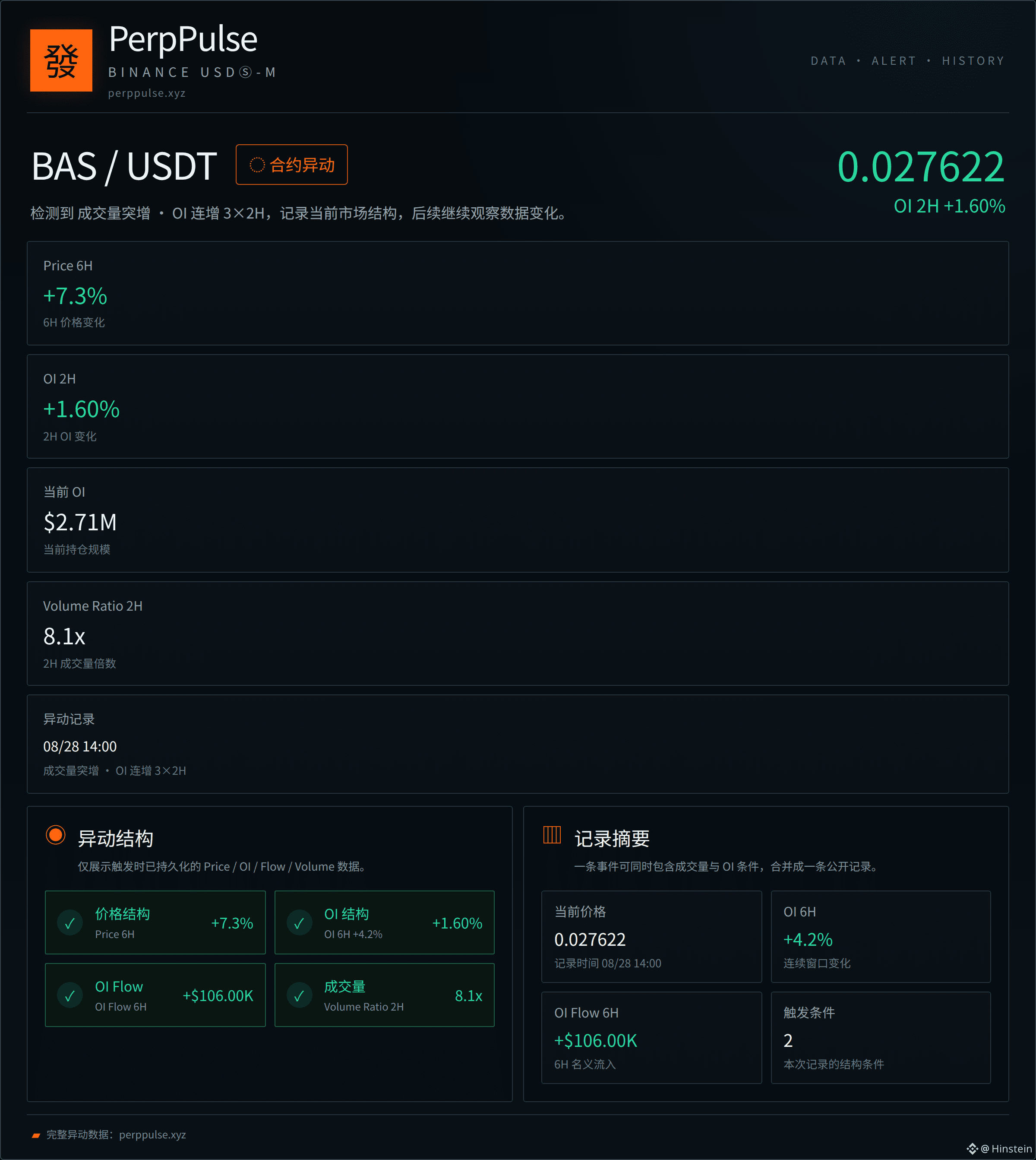Click the +1.60% value in OI 2H card
This screenshot has height=1160, width=1036.
tap(82, 409)
